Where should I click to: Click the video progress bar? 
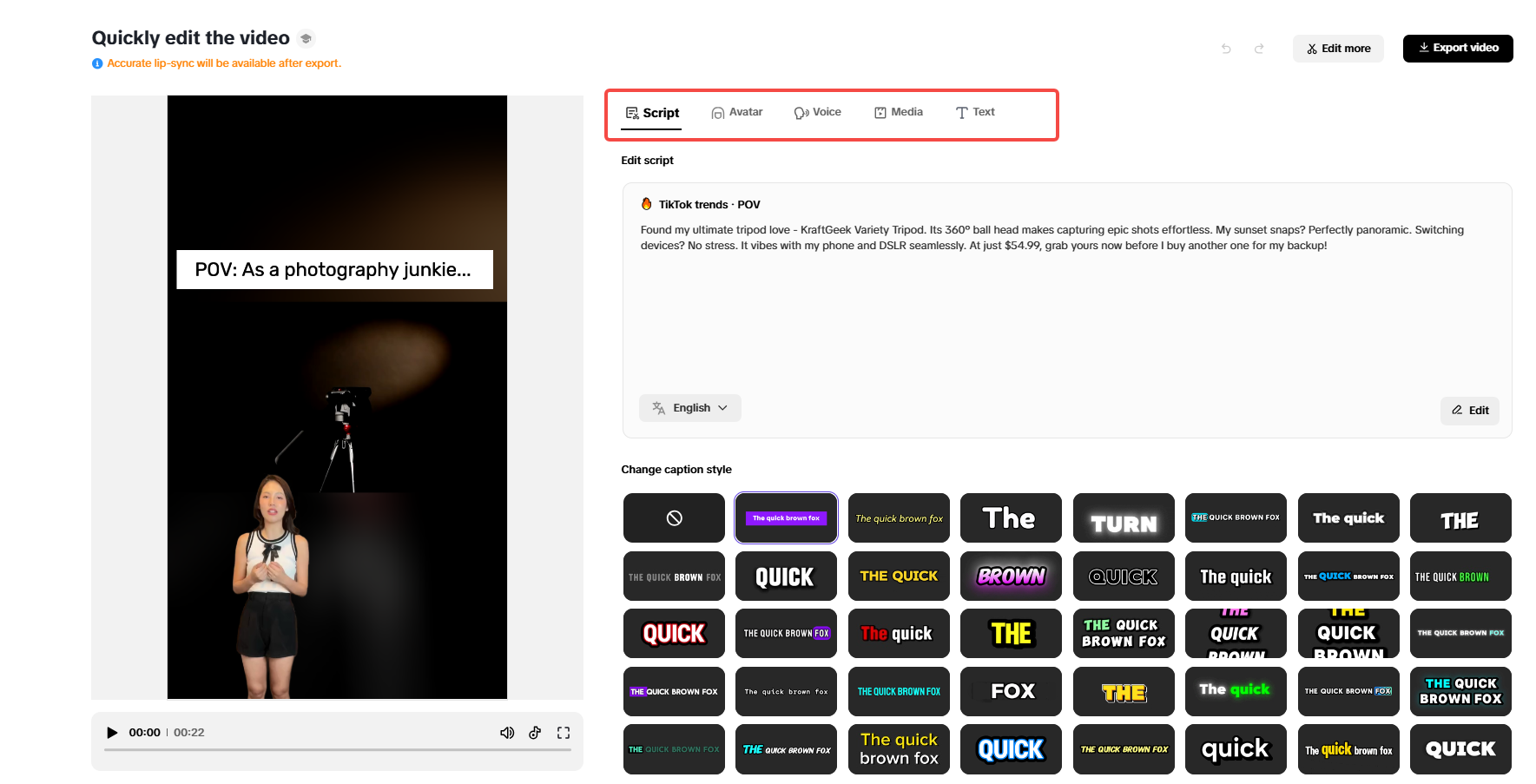click(x=337, y=749)
